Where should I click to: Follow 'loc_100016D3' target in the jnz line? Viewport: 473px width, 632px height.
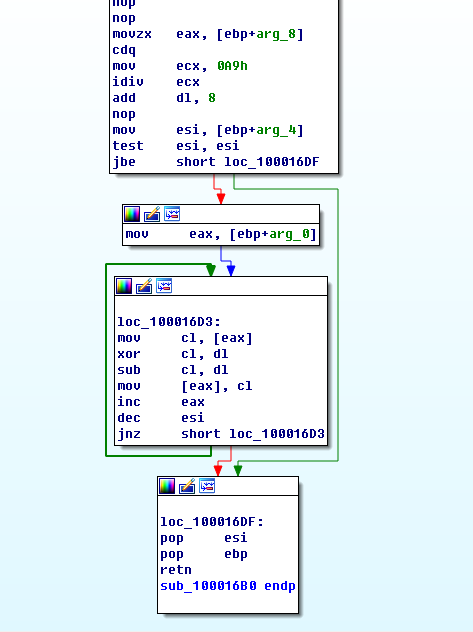coord(277,434)
